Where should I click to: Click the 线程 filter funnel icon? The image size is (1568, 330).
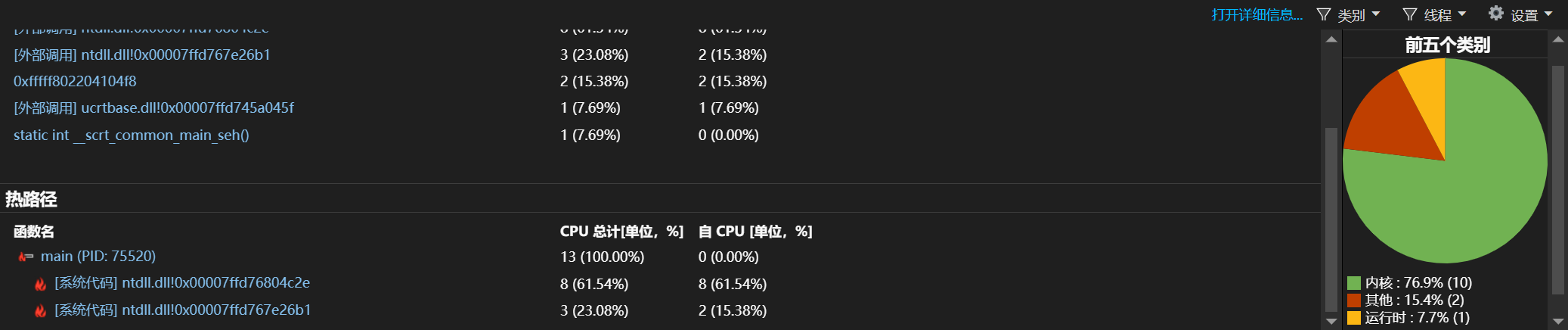coord(1410,14)
